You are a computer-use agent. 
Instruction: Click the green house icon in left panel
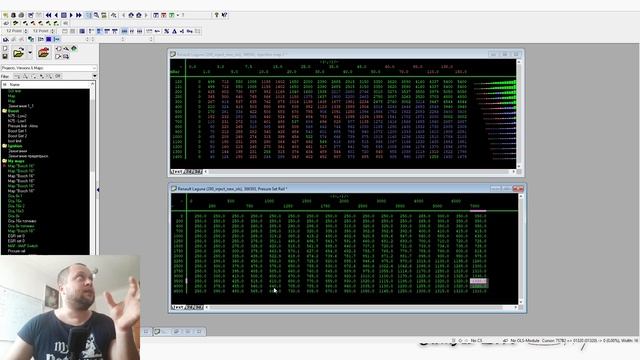pos(74,49)
